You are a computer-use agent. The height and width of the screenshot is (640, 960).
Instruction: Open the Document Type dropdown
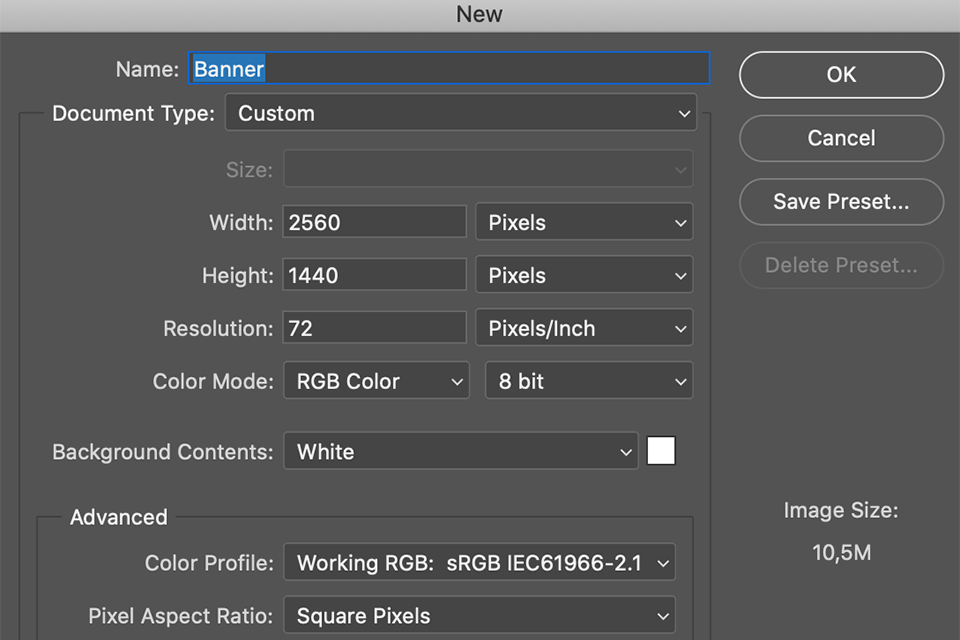point(460,114)
